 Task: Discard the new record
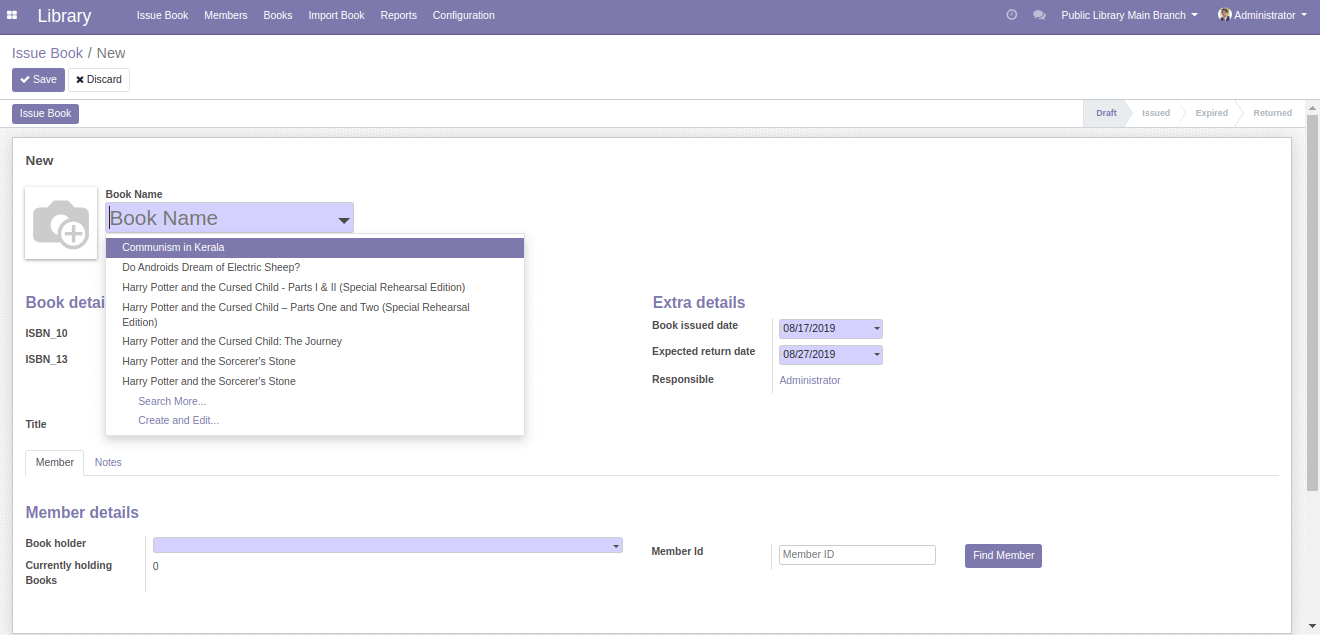(x=99, y=79)
